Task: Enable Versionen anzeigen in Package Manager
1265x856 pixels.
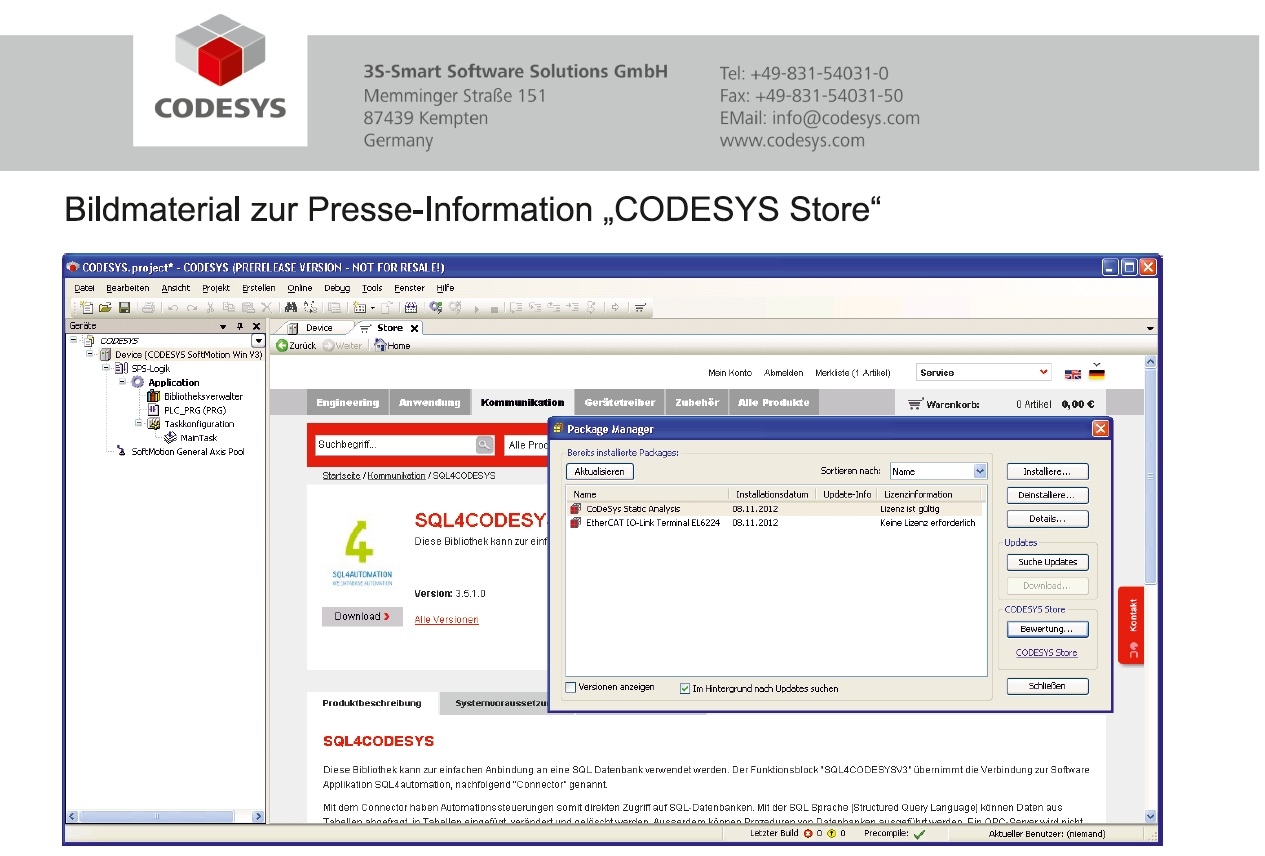Action: pyautogui.click(x=571, y=688)
